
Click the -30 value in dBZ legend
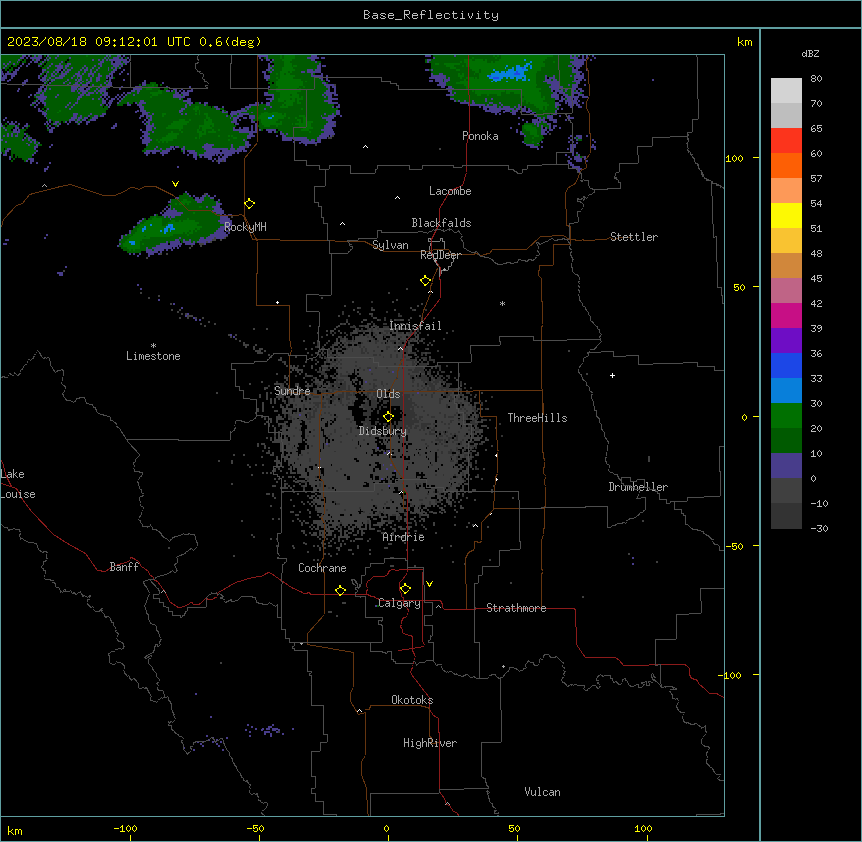[x=819, y=529]
